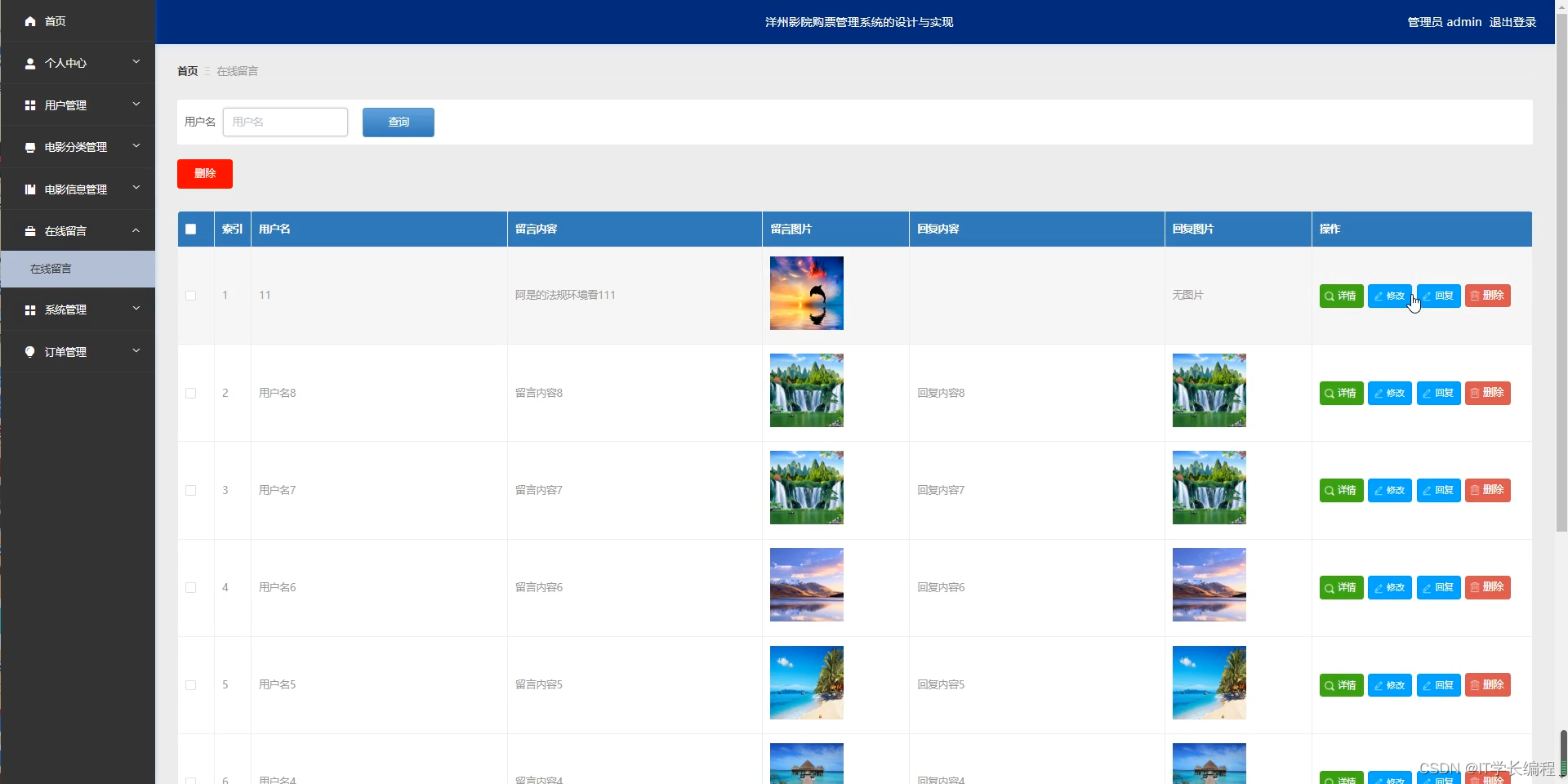Check the checkbox for 用户名5 row

coord(191,685)
